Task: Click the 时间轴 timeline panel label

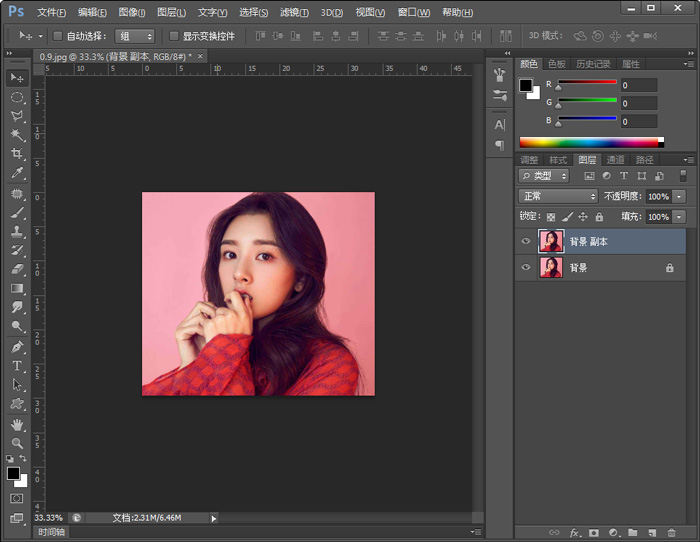Action: (51, 533)
